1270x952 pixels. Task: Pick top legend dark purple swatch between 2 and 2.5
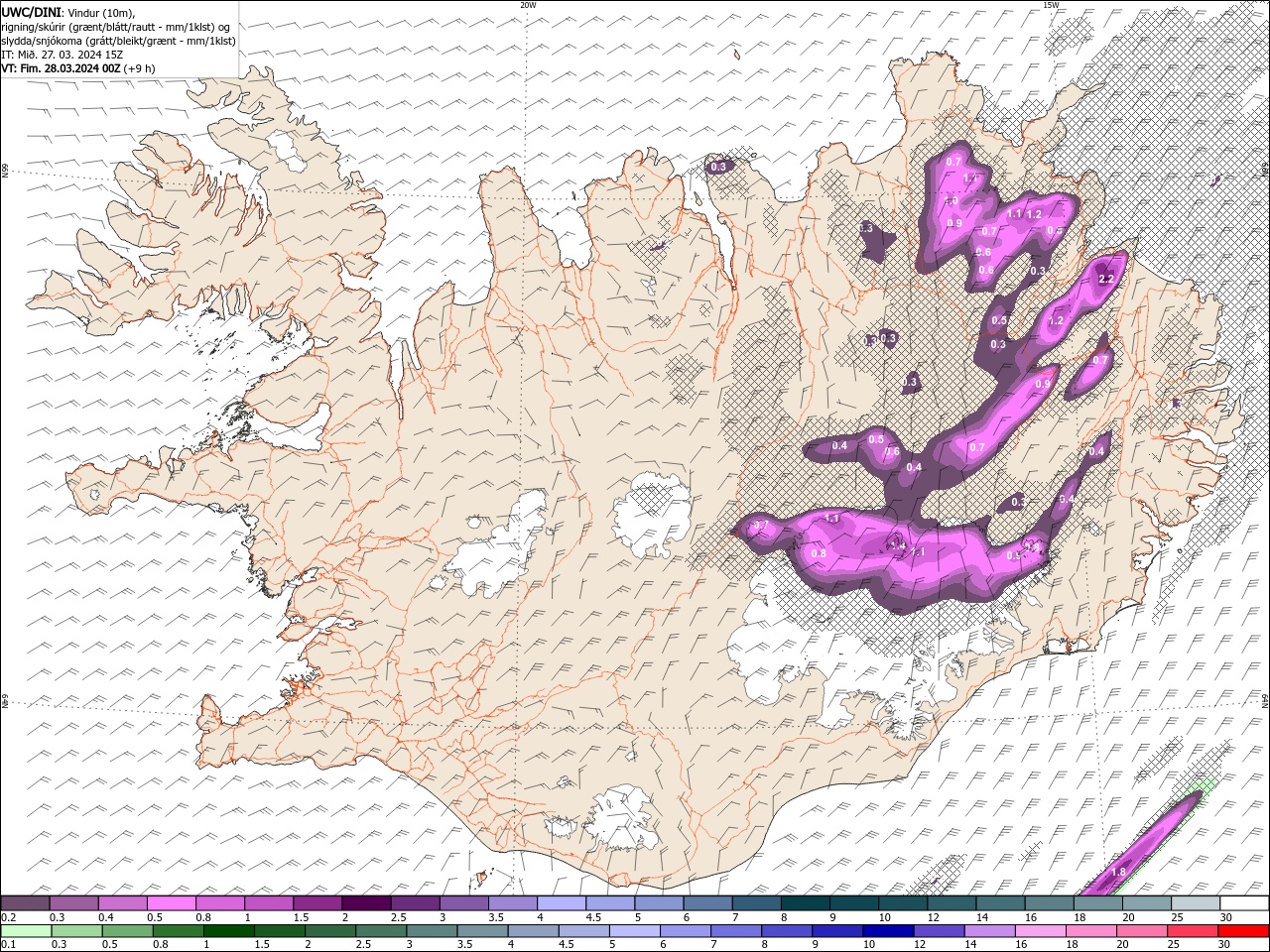[x=366, y=903]
